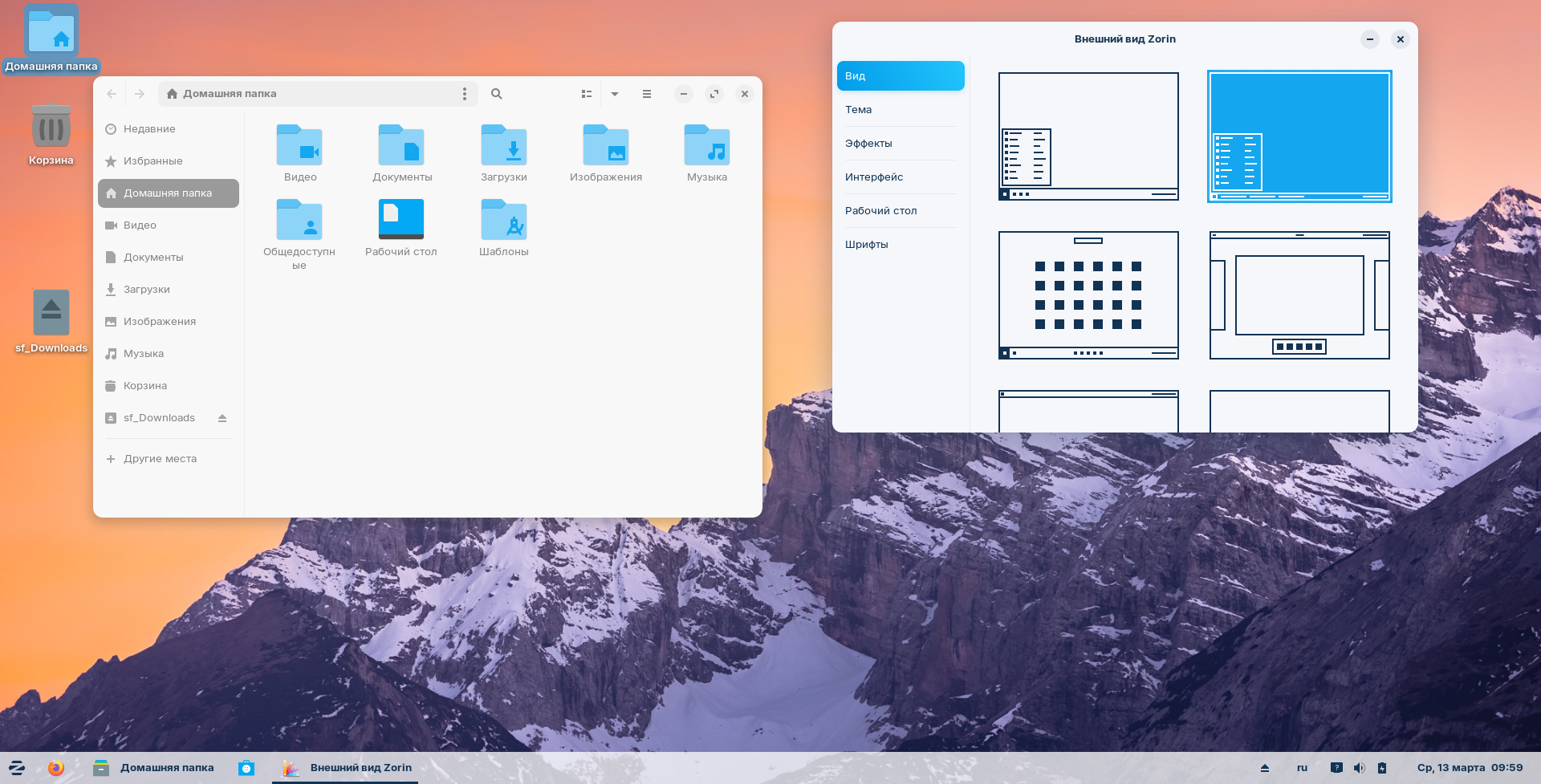Open the Zorin start menu
The height and width of the screenshot is (784, 1541).
(x=17, y=768)
